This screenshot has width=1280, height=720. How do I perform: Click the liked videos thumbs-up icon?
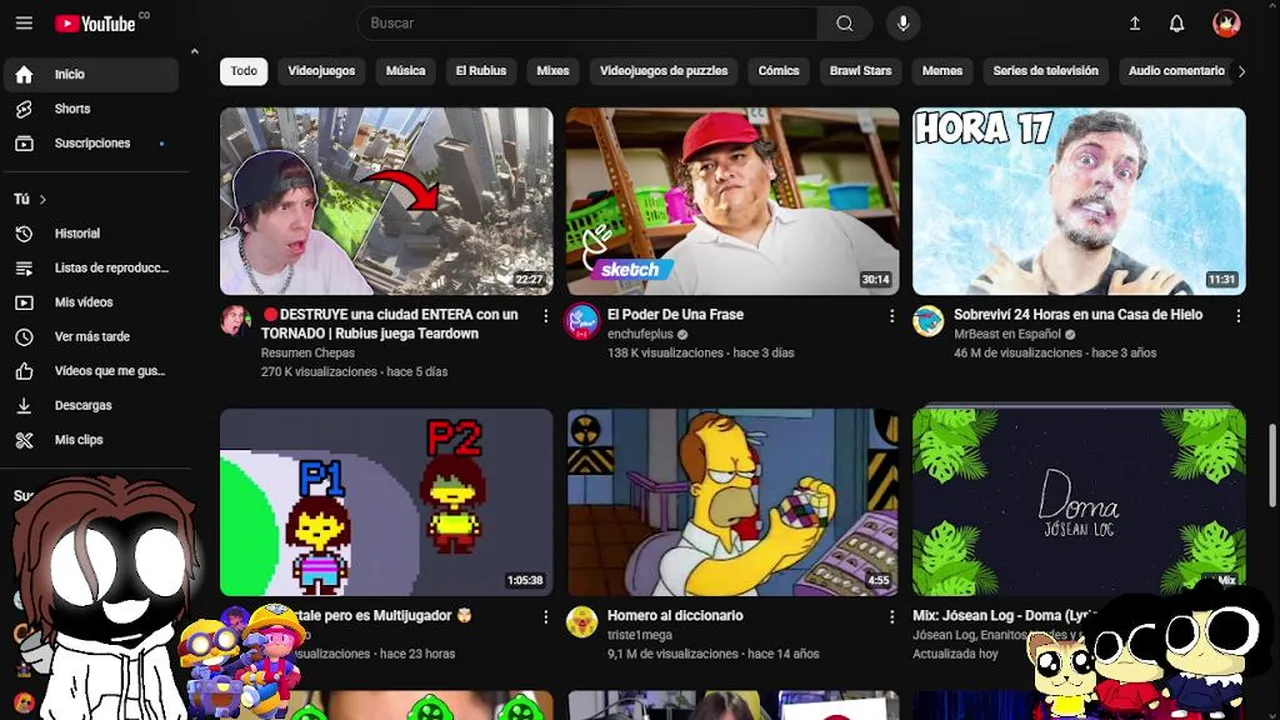click(x=24, y=371)
